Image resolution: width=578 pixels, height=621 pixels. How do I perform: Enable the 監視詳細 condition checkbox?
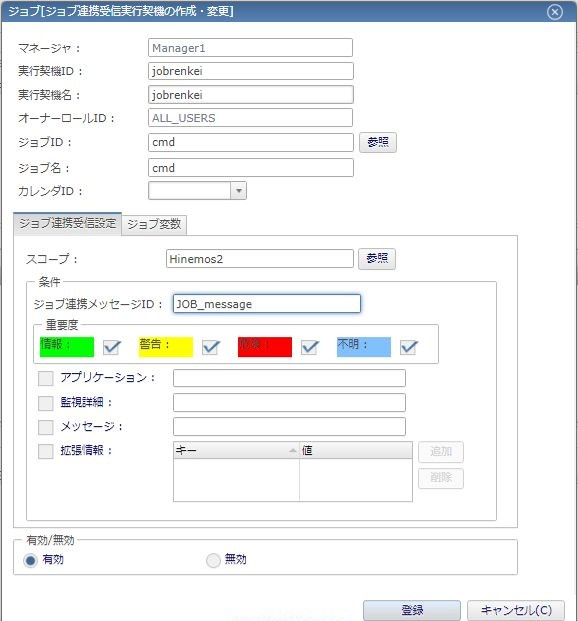[x=46, y=403]
